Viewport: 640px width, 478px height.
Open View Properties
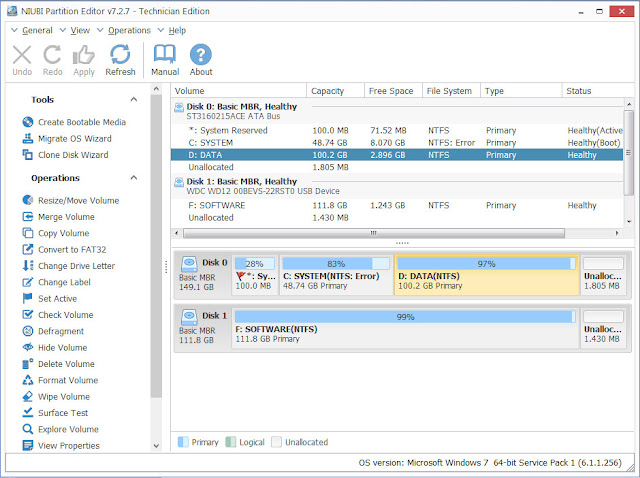click(x=61, y=445)
